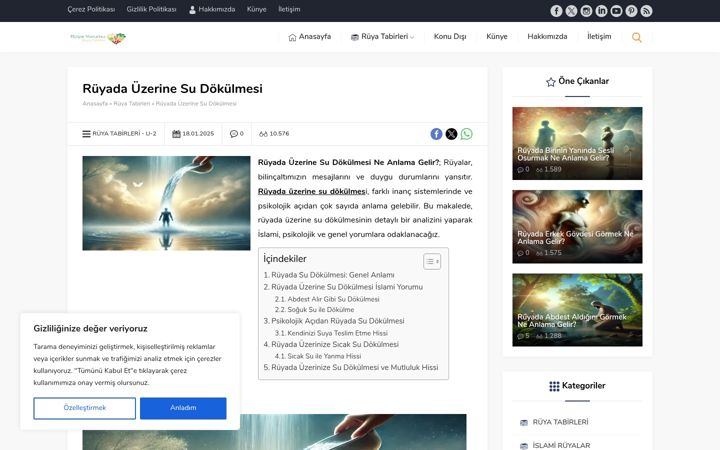Share article on X via black icon
720x450 pixels.
pos(451,134)
